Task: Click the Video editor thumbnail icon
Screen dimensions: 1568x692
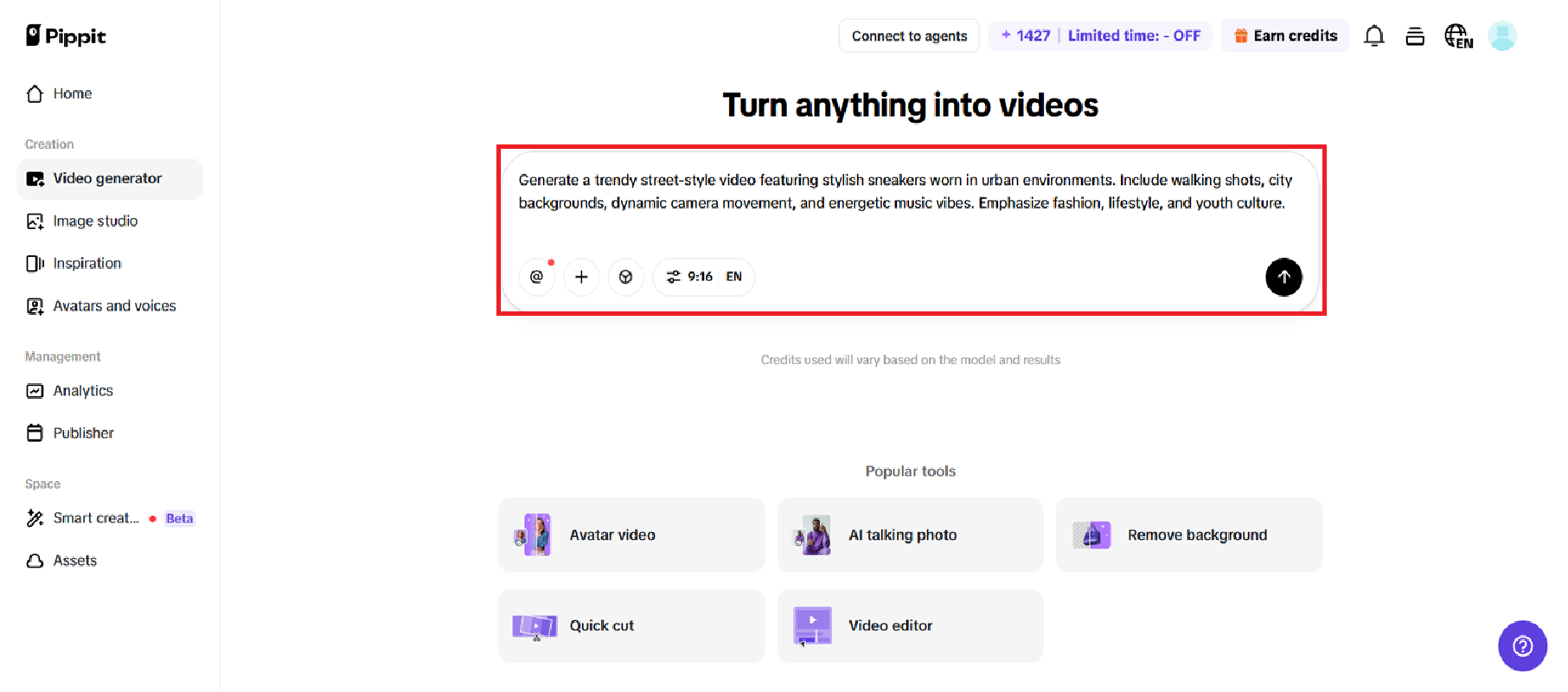Action: pyautogui.click(x=812, y=626)
